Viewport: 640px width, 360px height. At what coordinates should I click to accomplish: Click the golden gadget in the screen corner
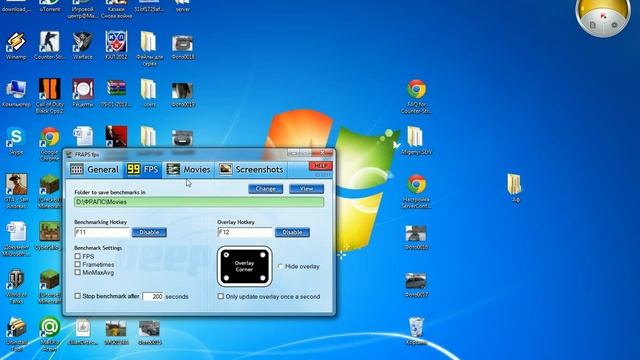pos(603,16)
